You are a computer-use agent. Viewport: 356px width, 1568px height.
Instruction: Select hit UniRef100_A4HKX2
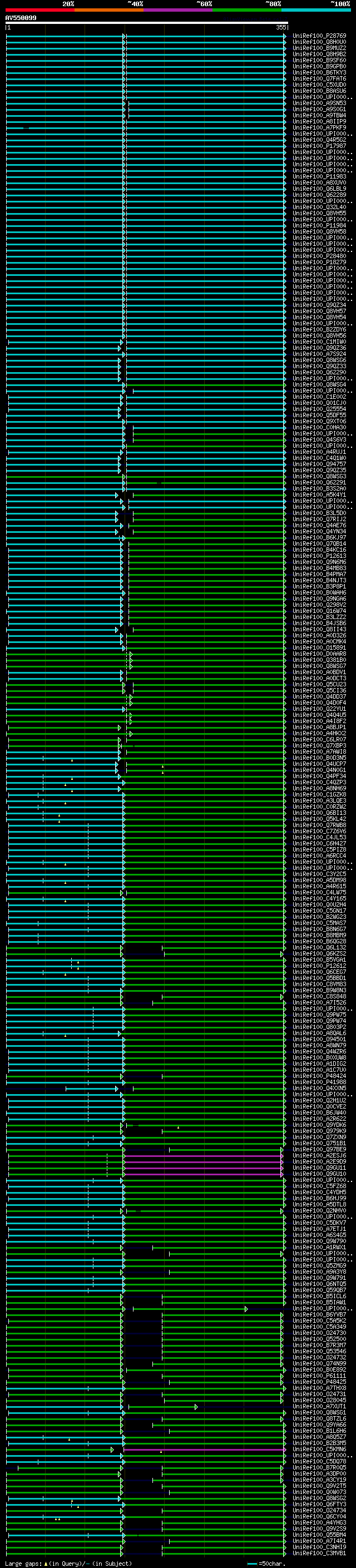click(319, 733)
